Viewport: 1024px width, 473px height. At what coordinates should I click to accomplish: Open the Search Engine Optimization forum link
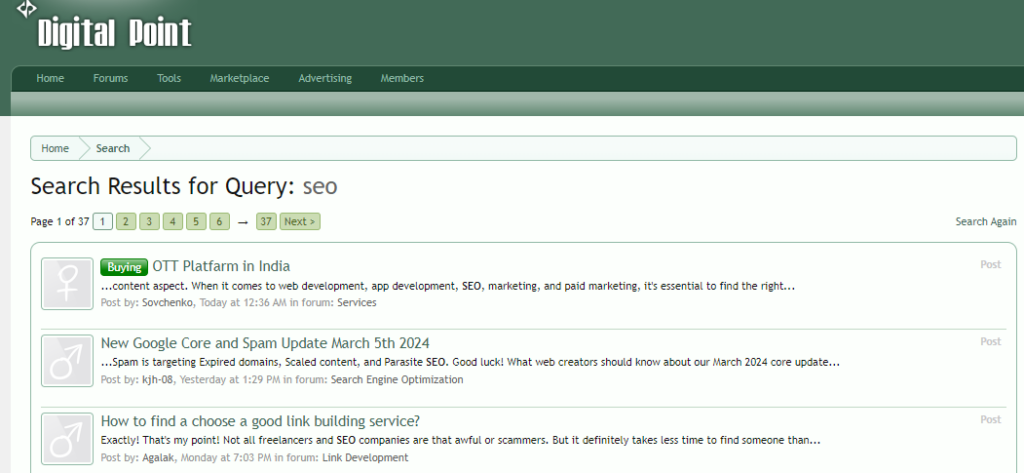coord(396,380)
